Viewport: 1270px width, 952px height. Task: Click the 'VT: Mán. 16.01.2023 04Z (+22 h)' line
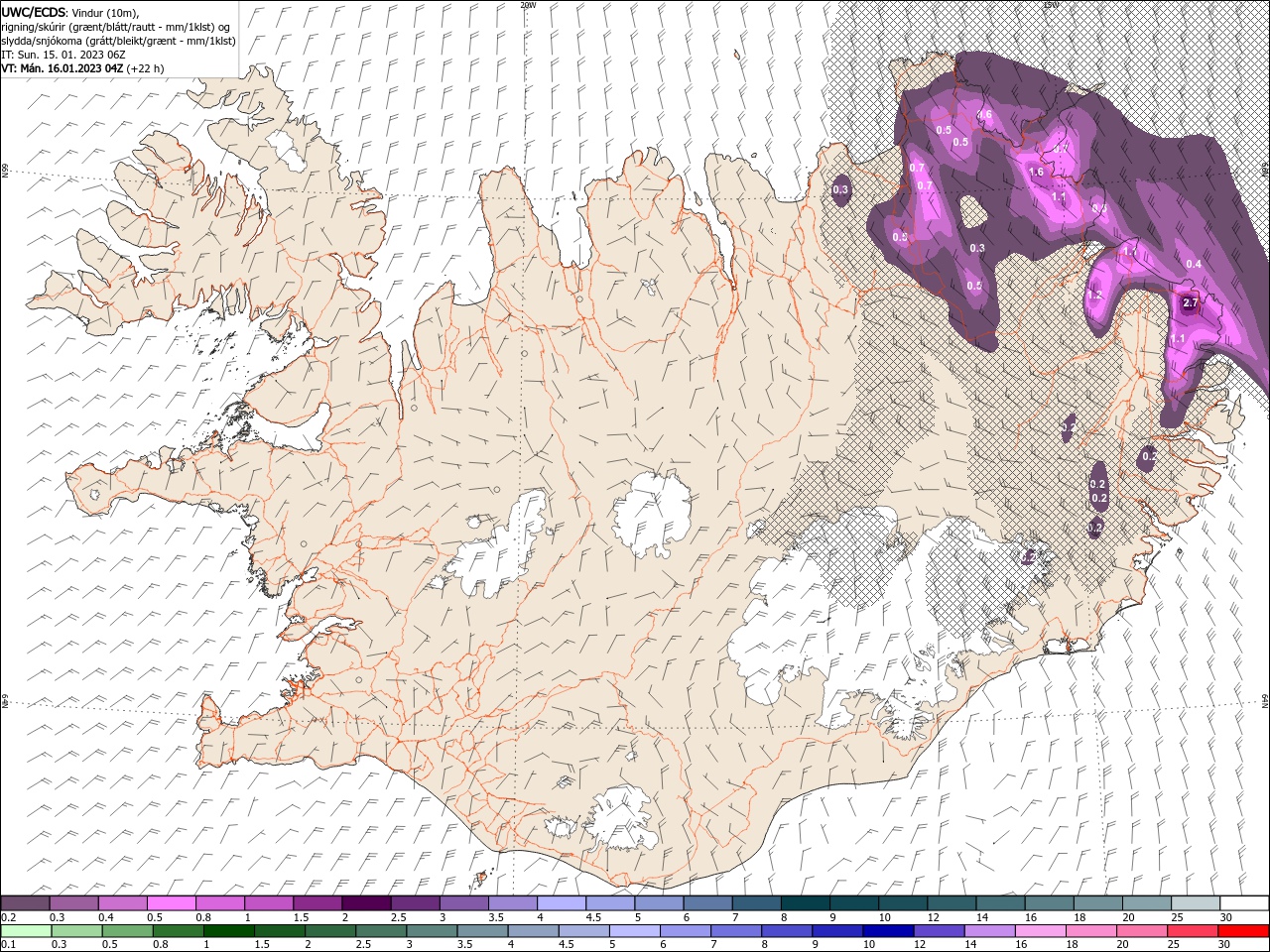coord(82,68)
